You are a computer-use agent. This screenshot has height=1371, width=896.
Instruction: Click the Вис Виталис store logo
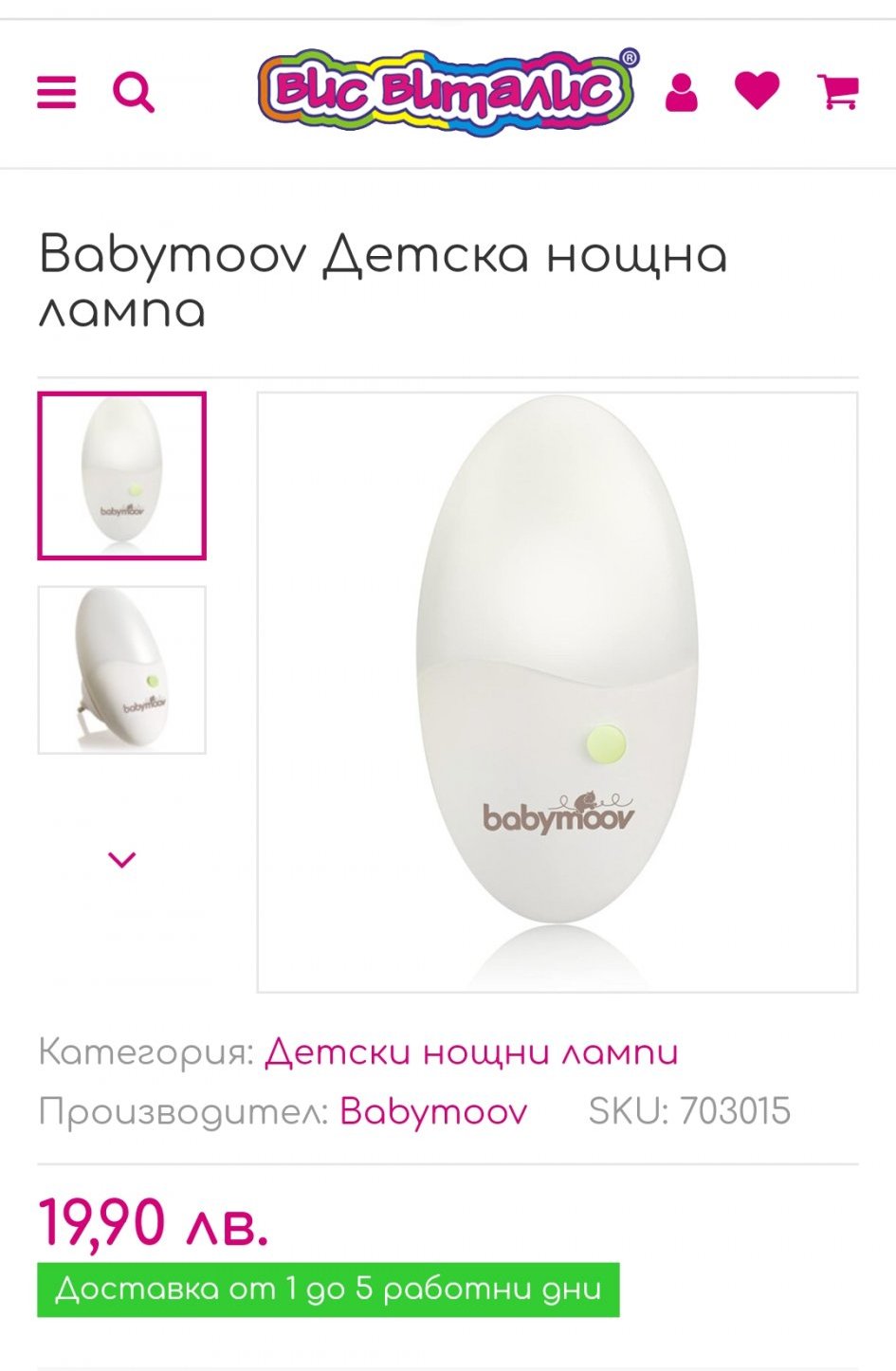tap(447, 91)
